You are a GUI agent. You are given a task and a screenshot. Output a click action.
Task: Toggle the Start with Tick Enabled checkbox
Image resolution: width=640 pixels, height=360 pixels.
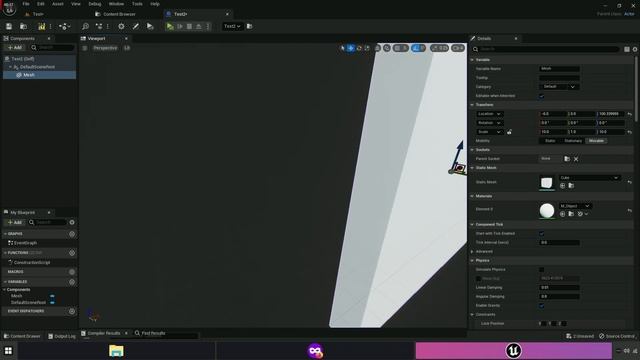(542, 233)
